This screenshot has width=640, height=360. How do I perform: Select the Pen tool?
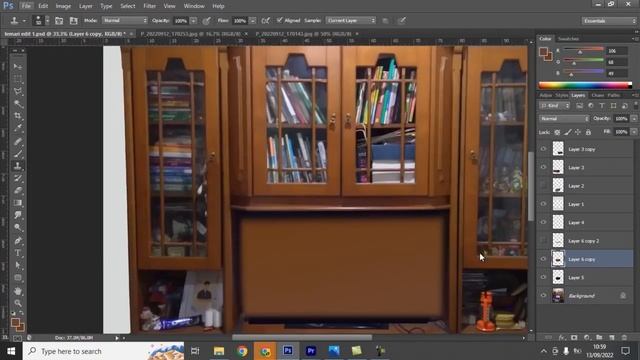[18, 240]
